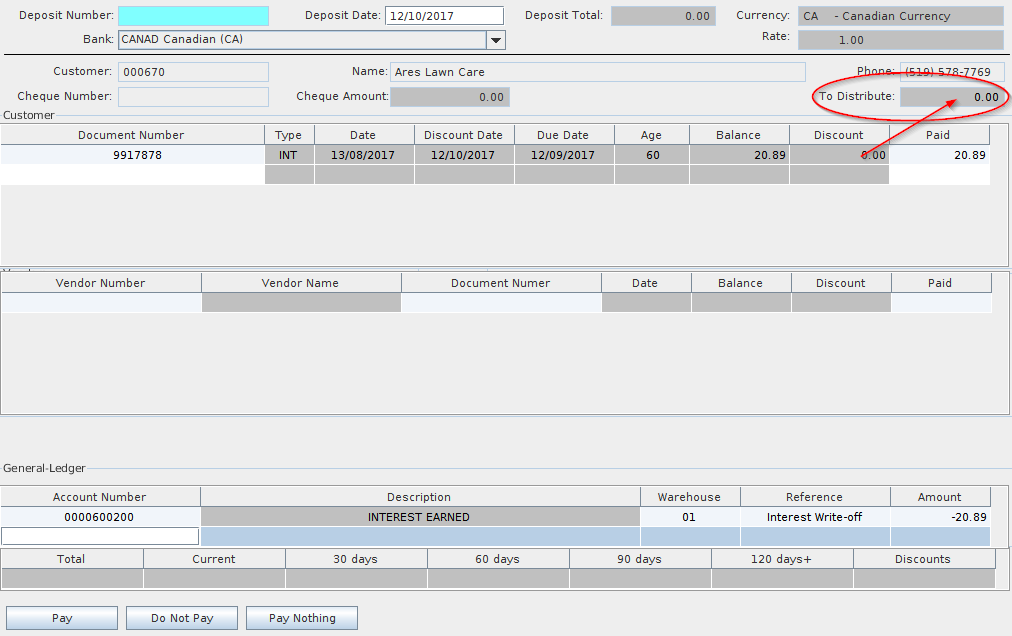Image resolution: width=1012 pixels, height=636 pixels.
Task: Select document number 9917878 row
Action: pos(132,155)
